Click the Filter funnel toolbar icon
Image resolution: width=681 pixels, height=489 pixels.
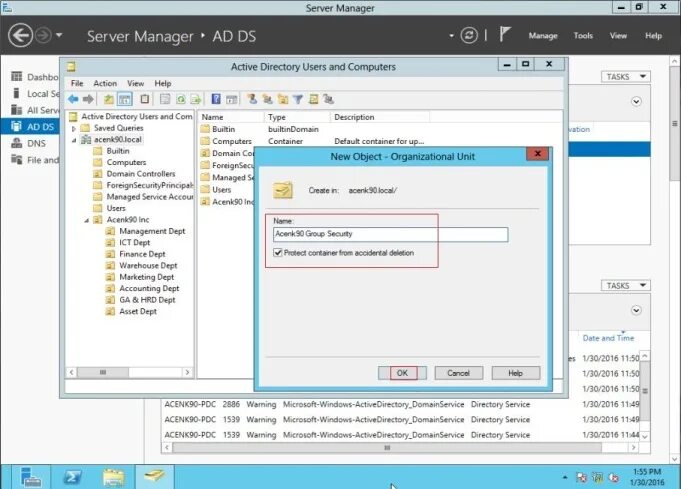(x=298, y=99)
